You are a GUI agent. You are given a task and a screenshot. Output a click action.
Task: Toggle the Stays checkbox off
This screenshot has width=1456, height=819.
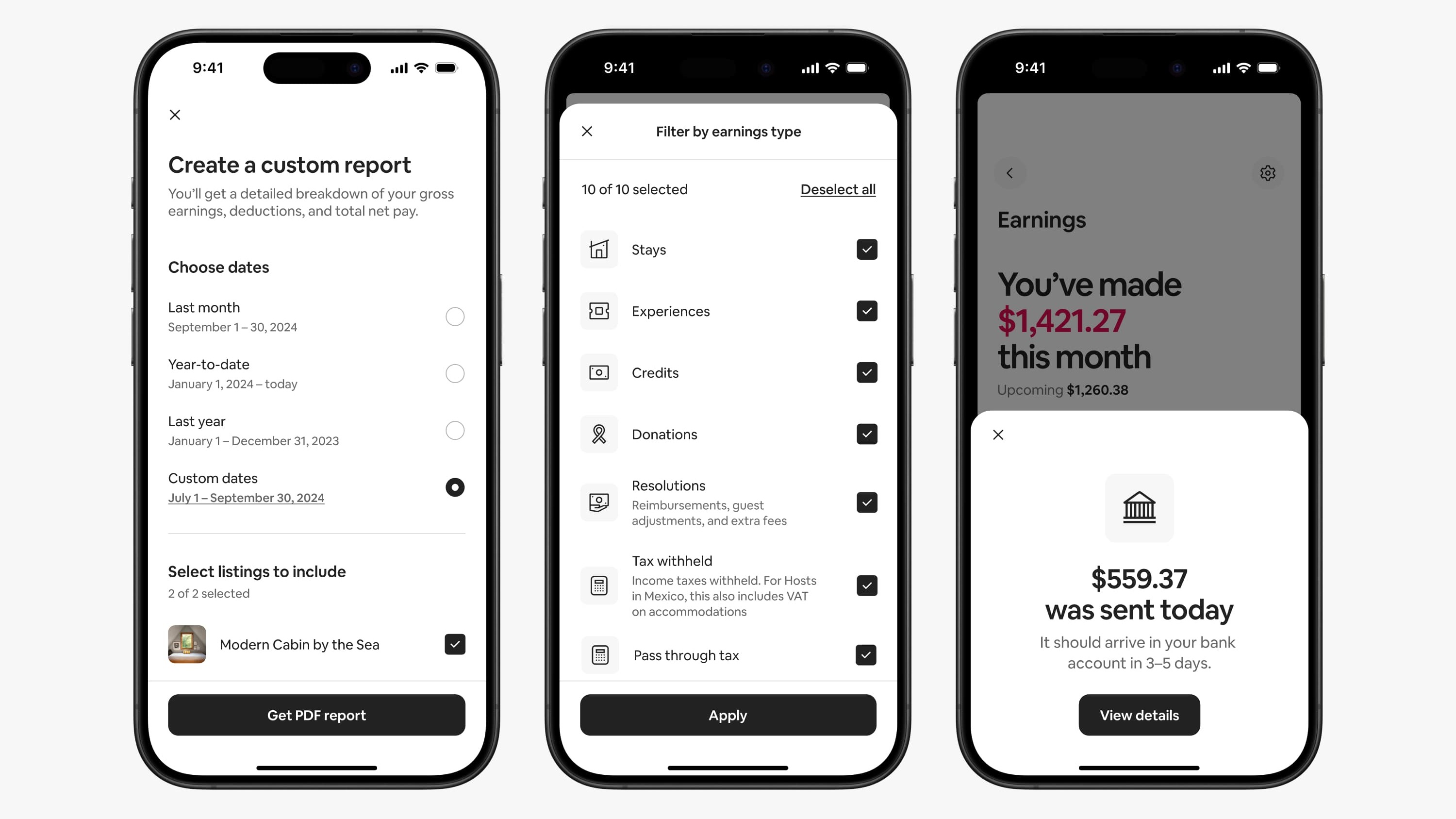865,249
